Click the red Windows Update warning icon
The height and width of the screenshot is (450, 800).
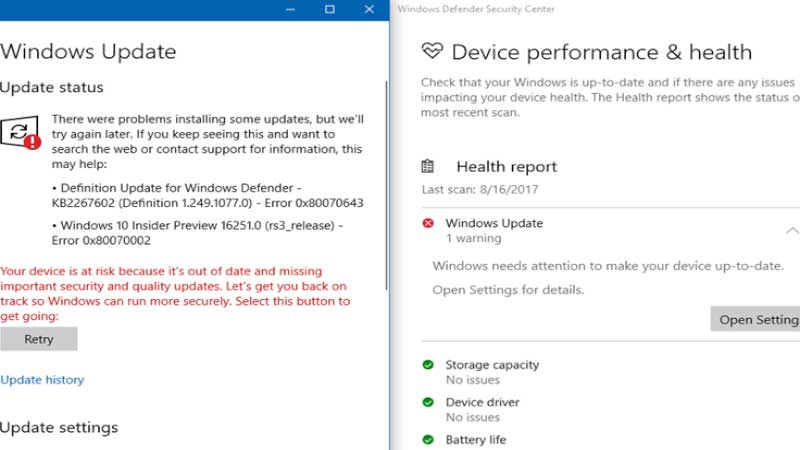point(428,223)
